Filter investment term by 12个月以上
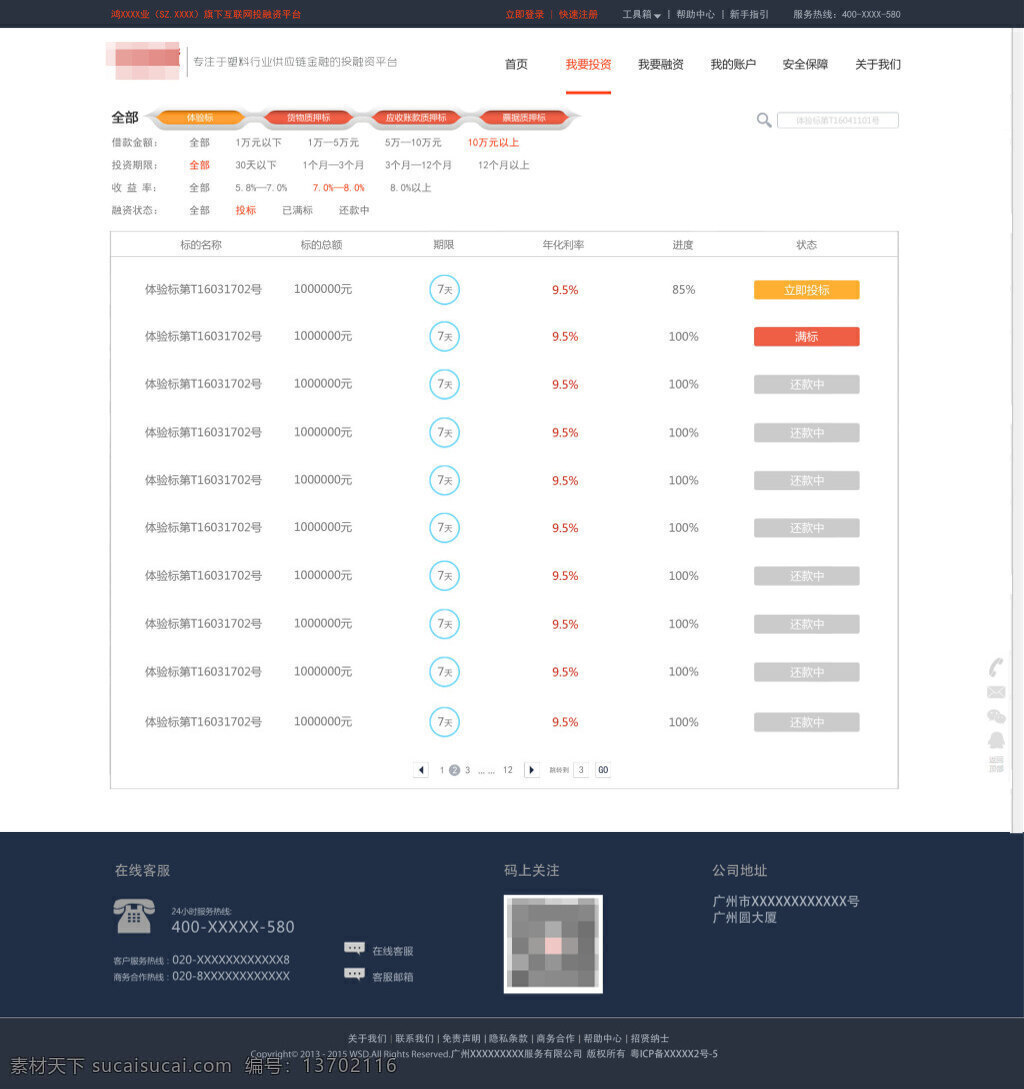Screen dimensions: 1024x1089 (504, 165)
